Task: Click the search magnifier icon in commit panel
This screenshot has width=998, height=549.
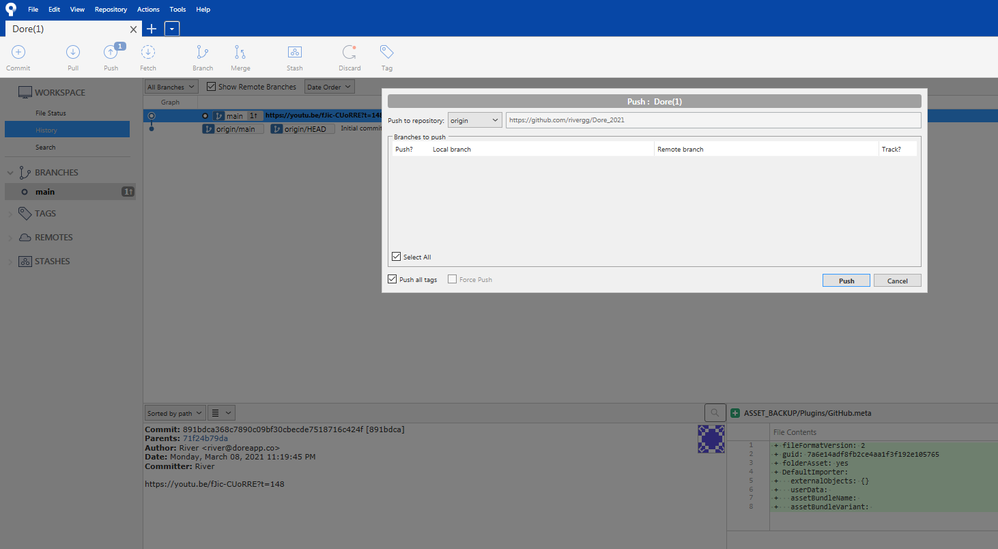Action: tap(715, 413)
